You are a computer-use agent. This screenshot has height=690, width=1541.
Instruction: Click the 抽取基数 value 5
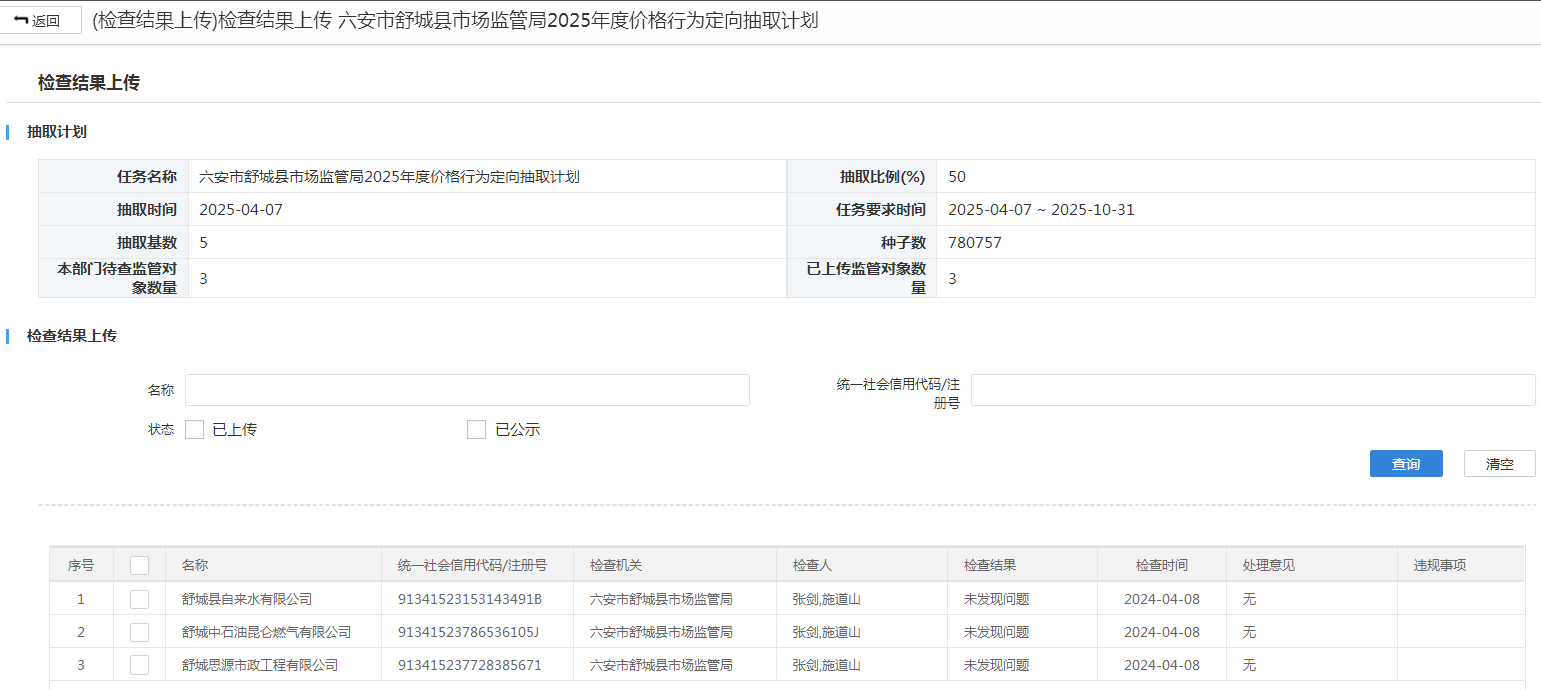204,243
